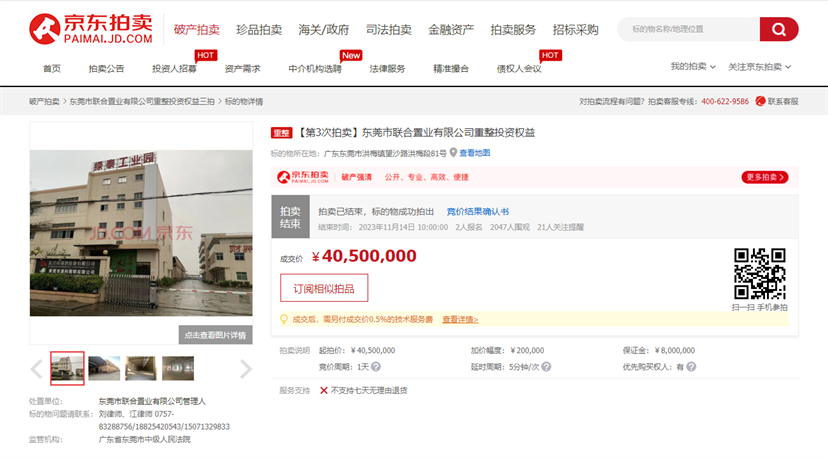Viewport: 828px width, 458px height.
Task: Select the fourth dark interior thumbnail
Action: click(x=178, y=368)
